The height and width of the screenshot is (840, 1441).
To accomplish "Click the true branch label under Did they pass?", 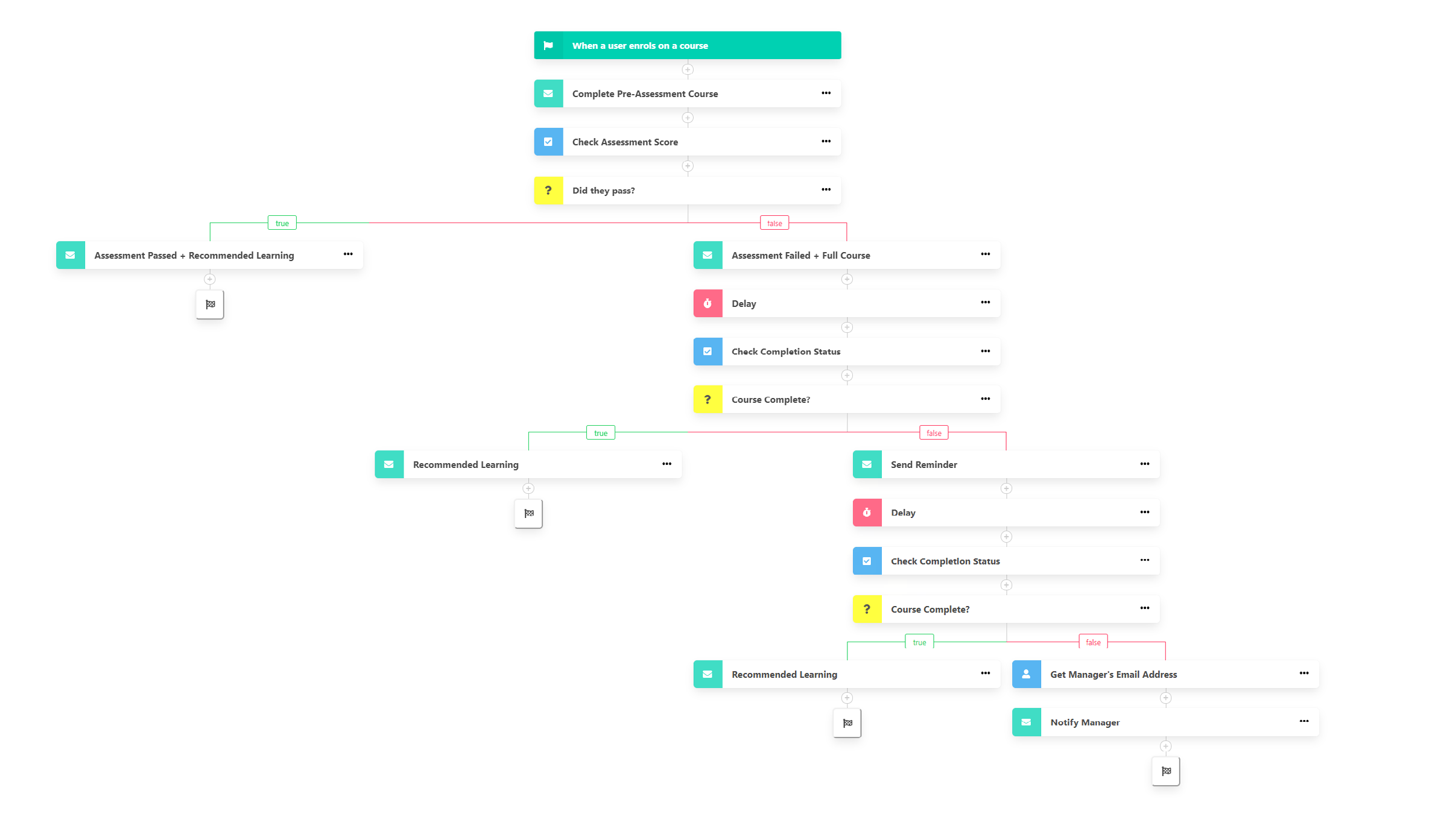I will [281, 222].
